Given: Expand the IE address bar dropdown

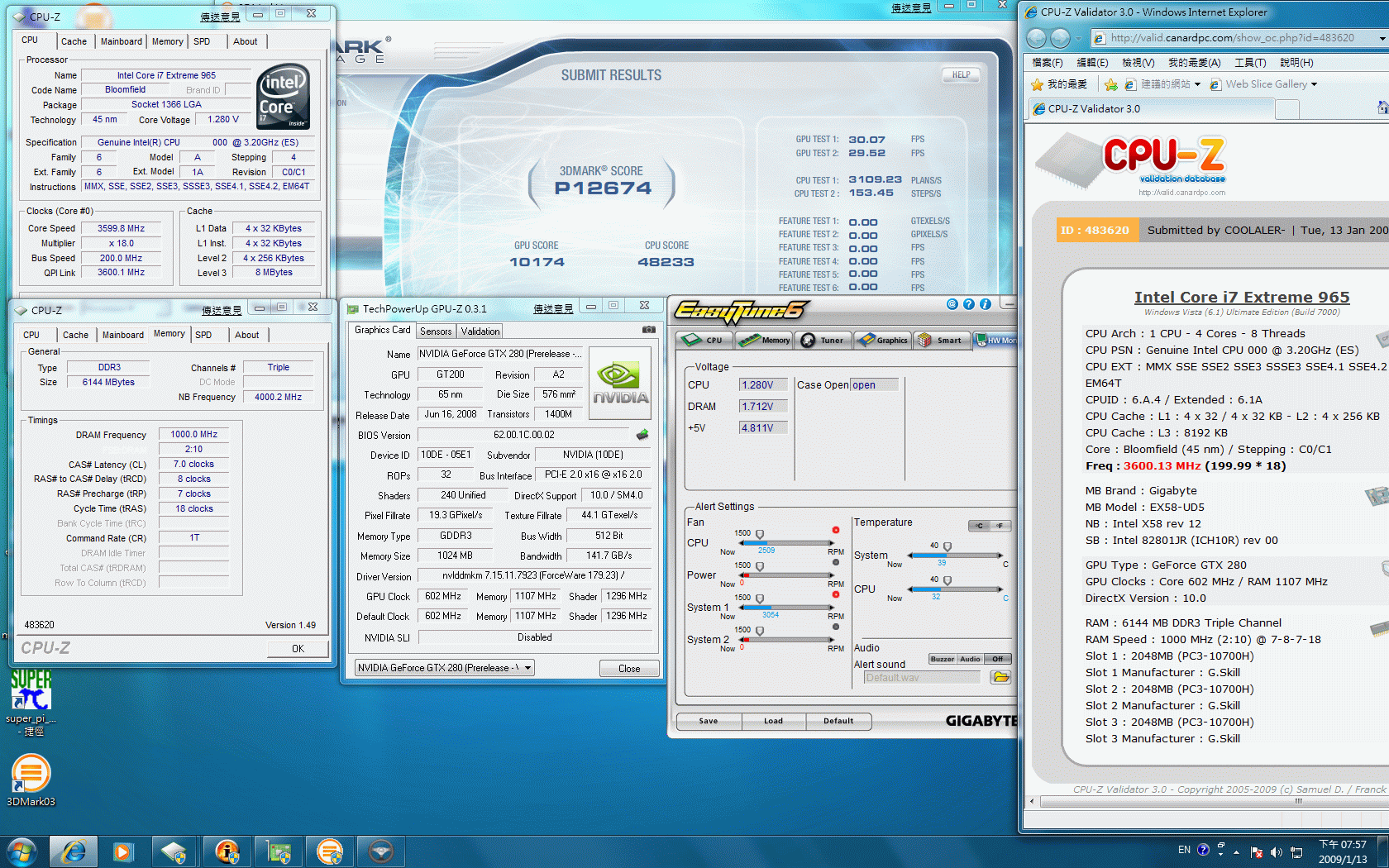Looking at the screenshot, I should [x=1382, y=38].
